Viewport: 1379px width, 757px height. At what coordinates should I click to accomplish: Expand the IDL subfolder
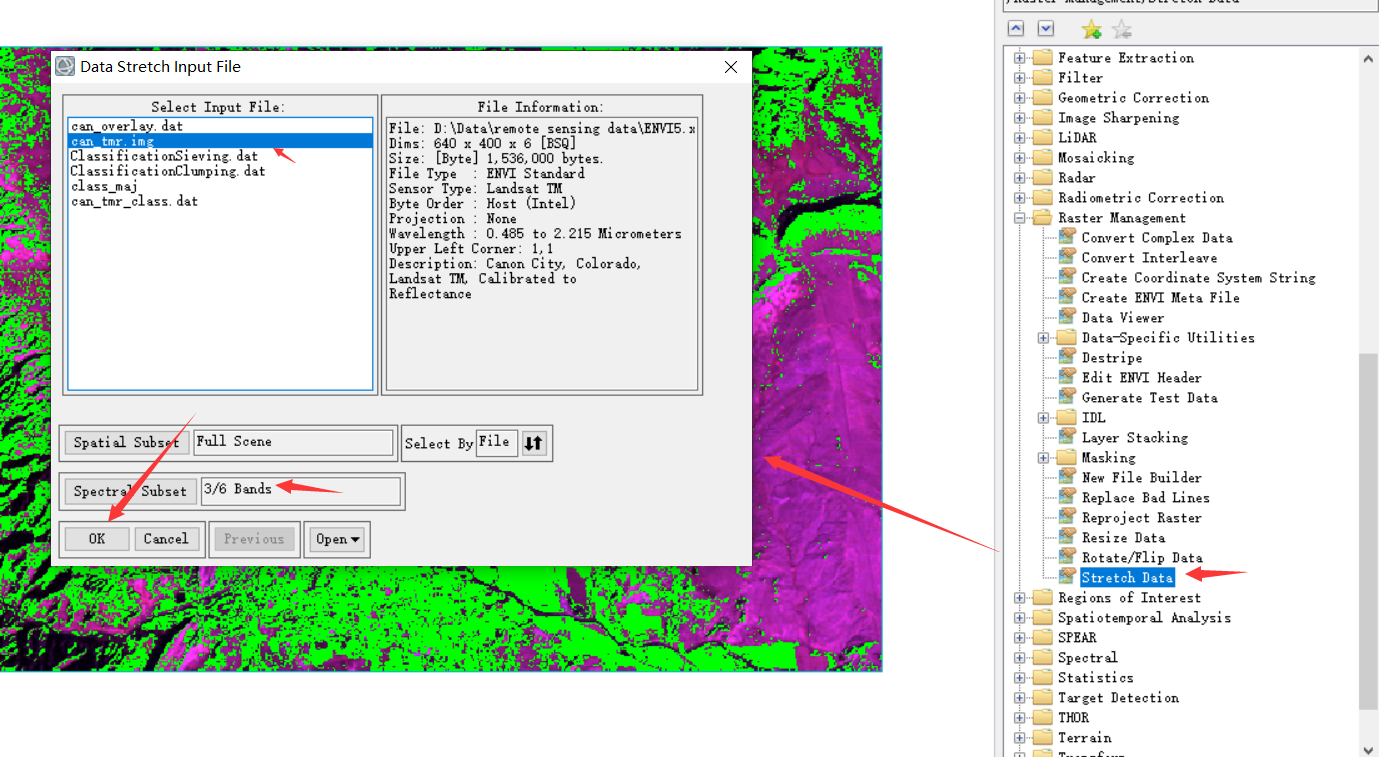(1044, 418)
